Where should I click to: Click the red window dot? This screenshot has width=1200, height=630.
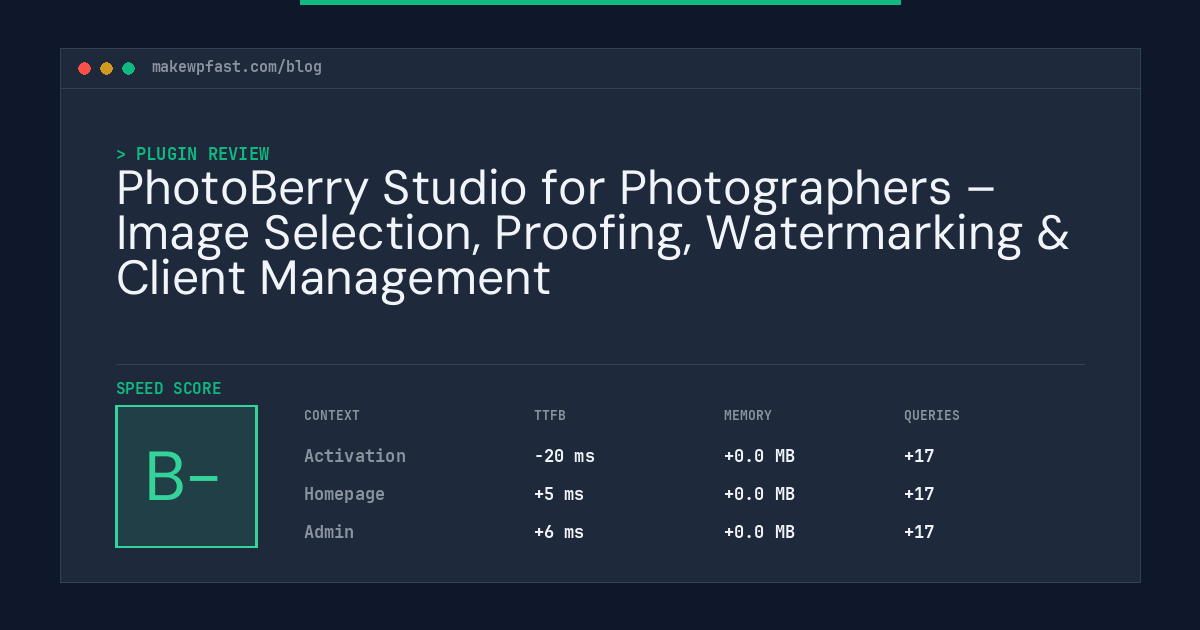(84, 68)
